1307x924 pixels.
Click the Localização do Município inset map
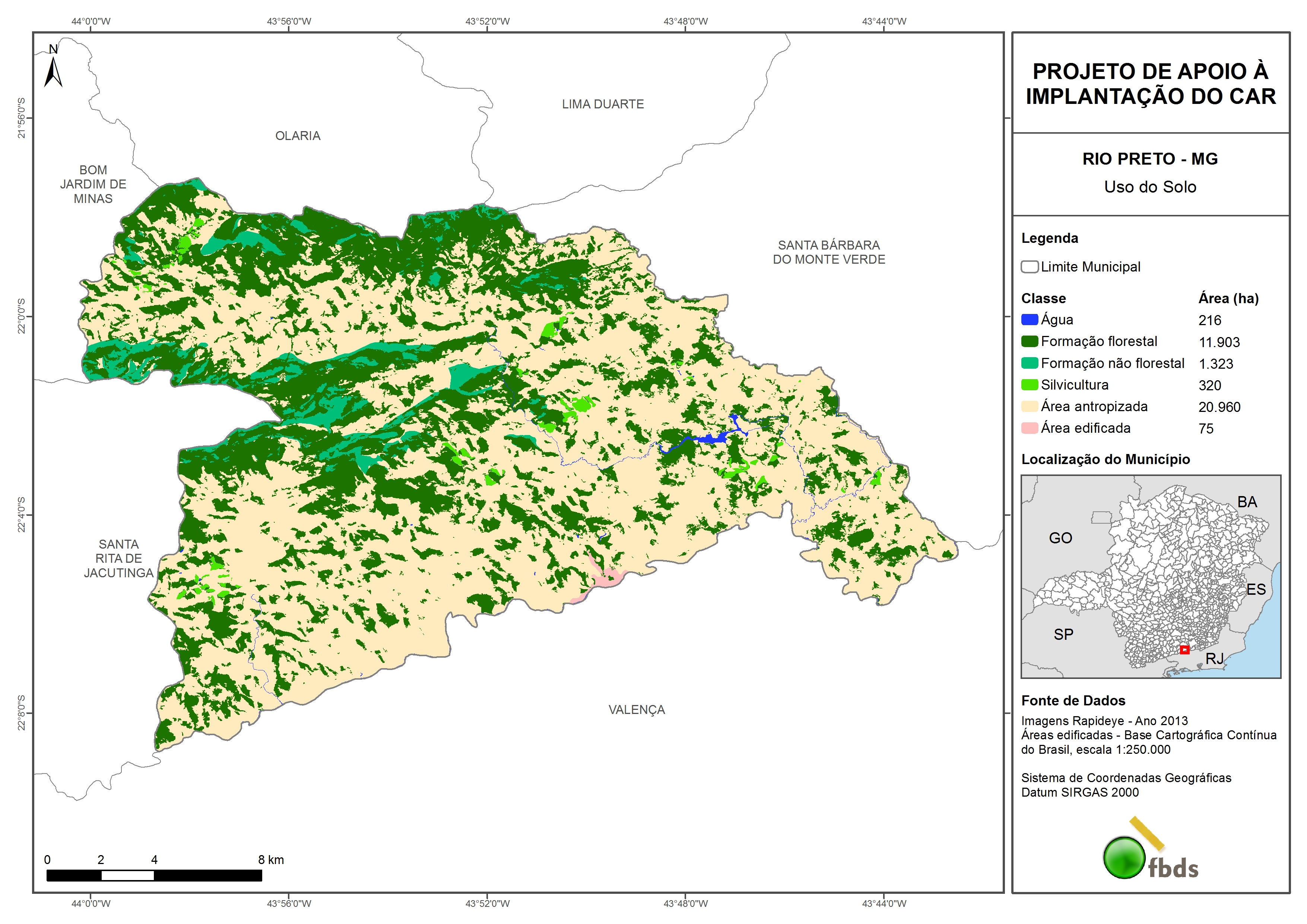click(1151, 576)
